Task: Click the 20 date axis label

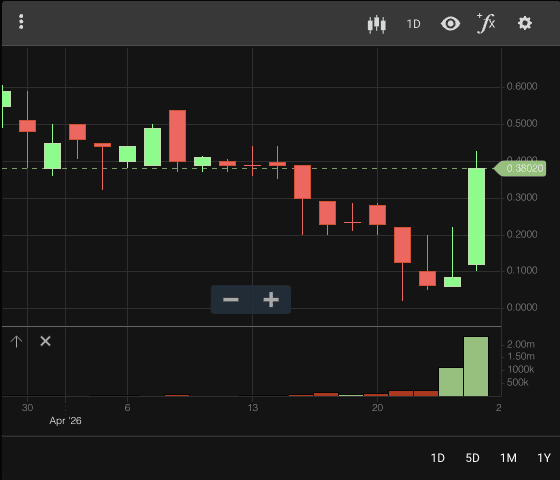Action: (x=378, y=408)
